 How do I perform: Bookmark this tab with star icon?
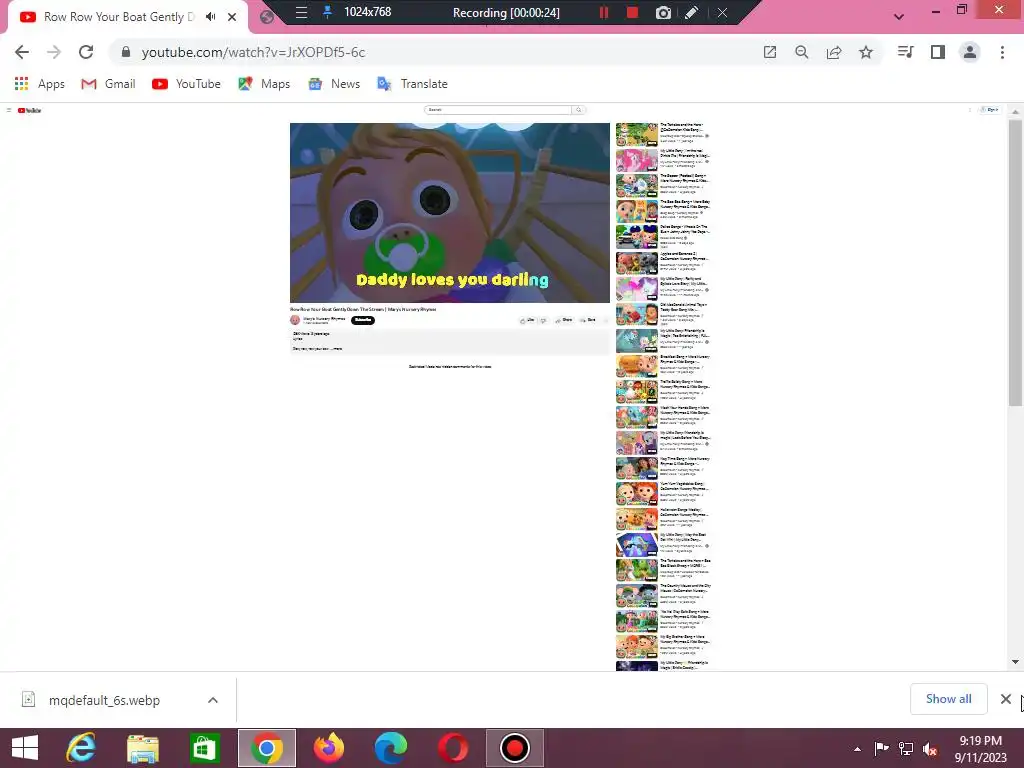tap(866, 52)
